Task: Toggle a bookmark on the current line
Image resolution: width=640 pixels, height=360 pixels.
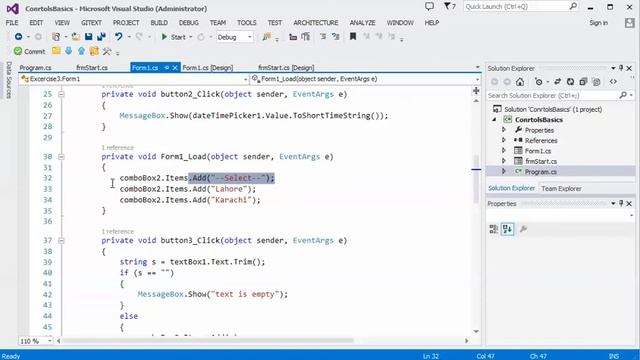Action: (x=353, y=37)
